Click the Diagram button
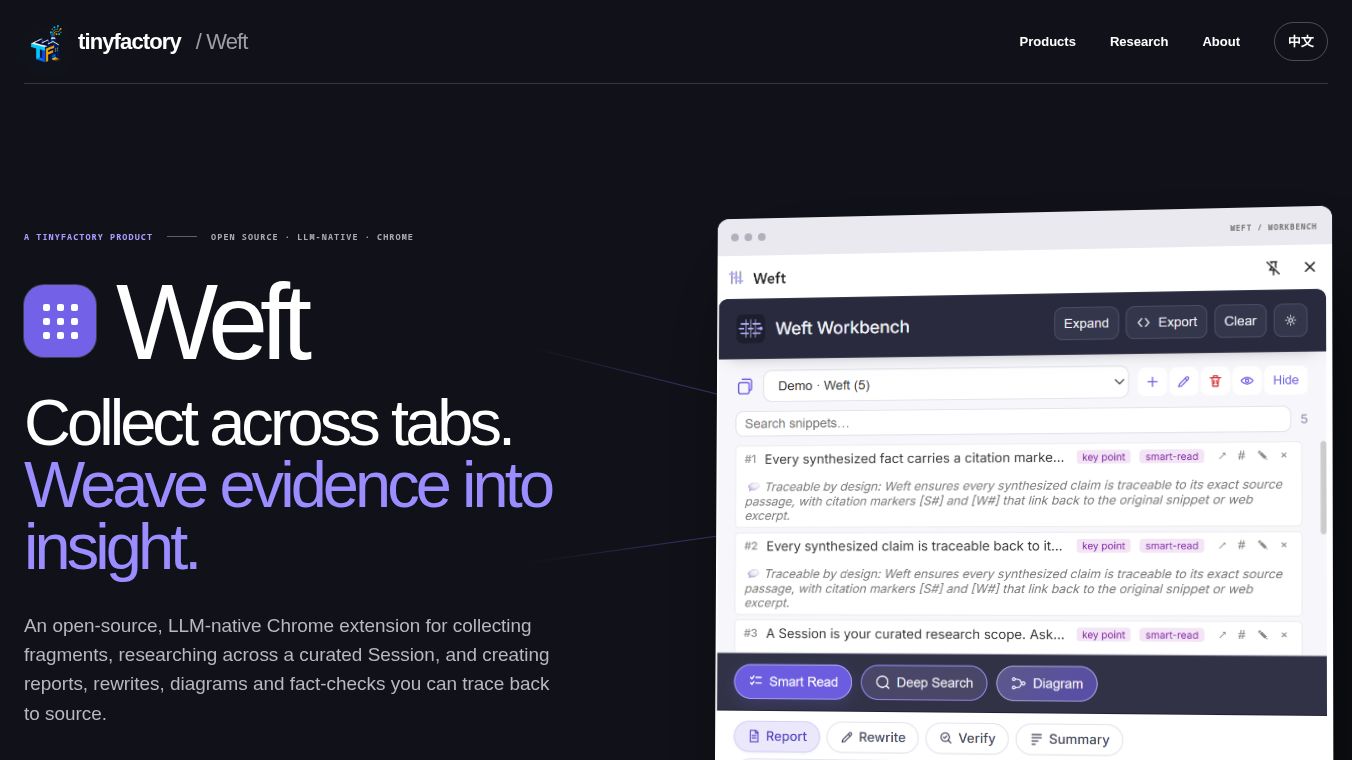 point(1047,684)
